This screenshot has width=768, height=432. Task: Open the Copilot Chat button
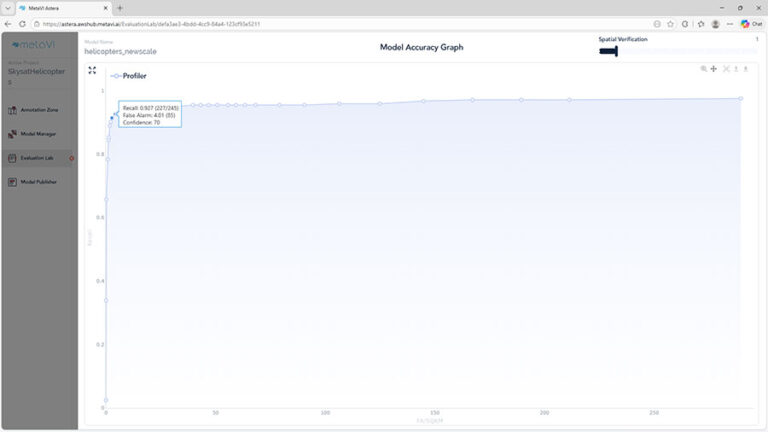(x=751, y=24)
